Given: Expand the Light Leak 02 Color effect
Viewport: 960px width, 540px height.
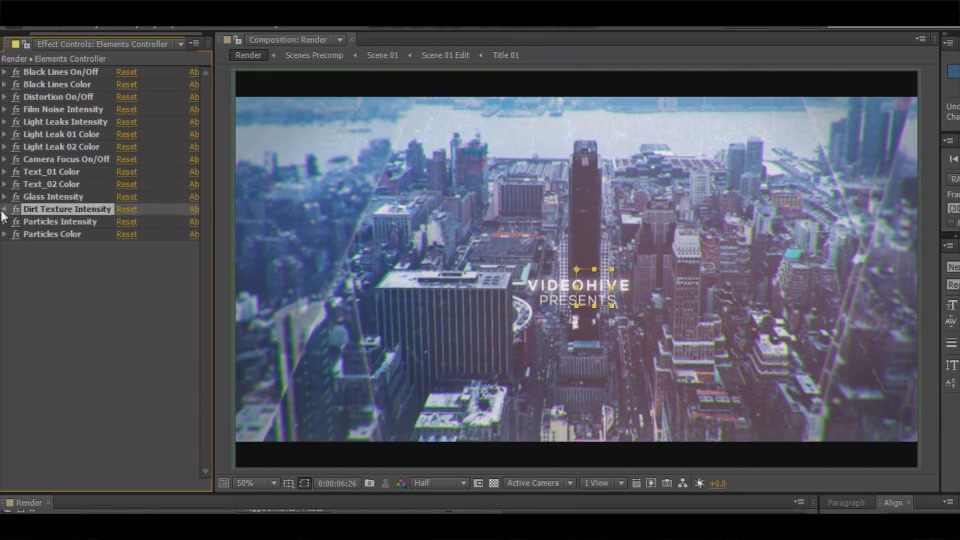Looking at the screenshot, I should 4,147.
